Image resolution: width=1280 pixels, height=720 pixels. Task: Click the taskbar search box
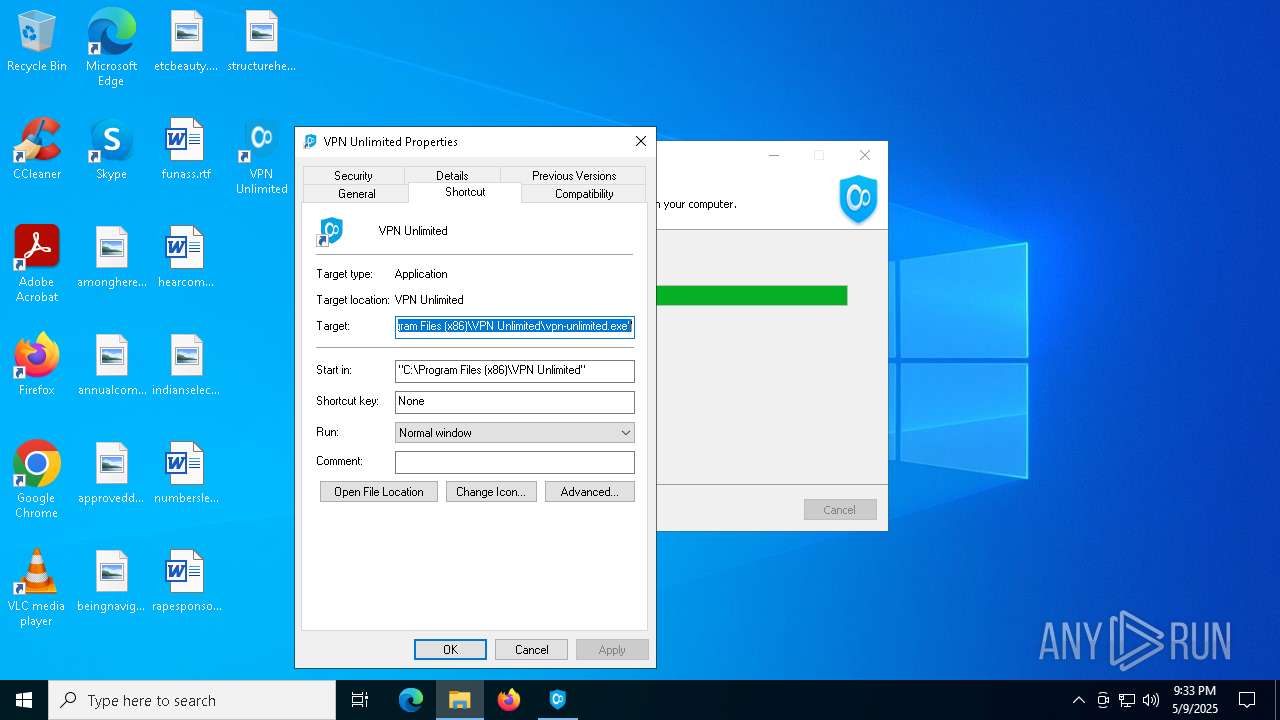(192, 700)
